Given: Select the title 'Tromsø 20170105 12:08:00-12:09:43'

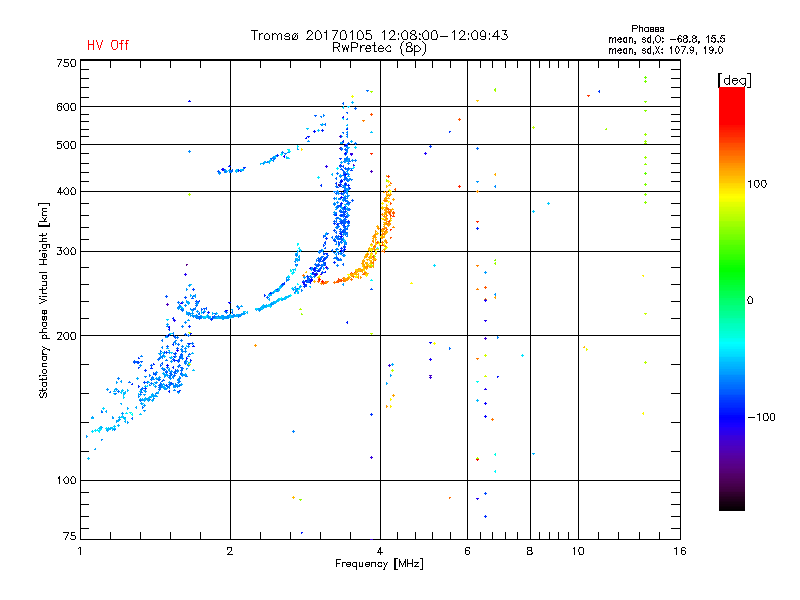Looking at the screenshot, I should point(379,35).
